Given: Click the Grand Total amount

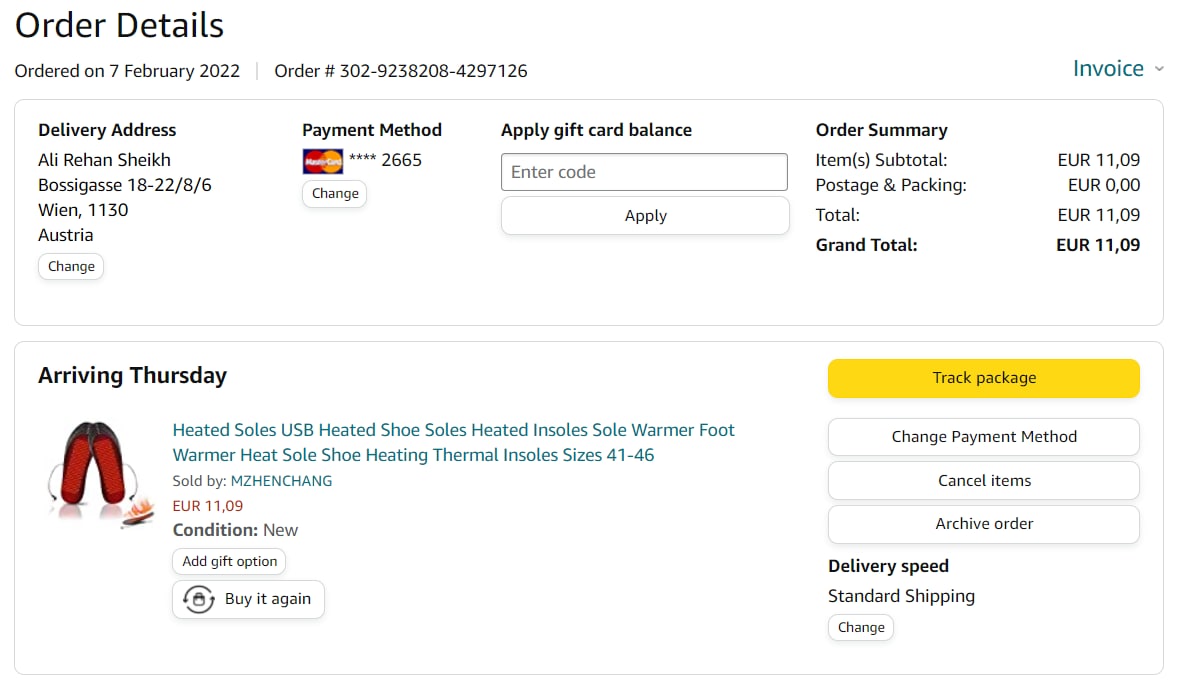Looking at the screenshot, I should click(1098, 245).
